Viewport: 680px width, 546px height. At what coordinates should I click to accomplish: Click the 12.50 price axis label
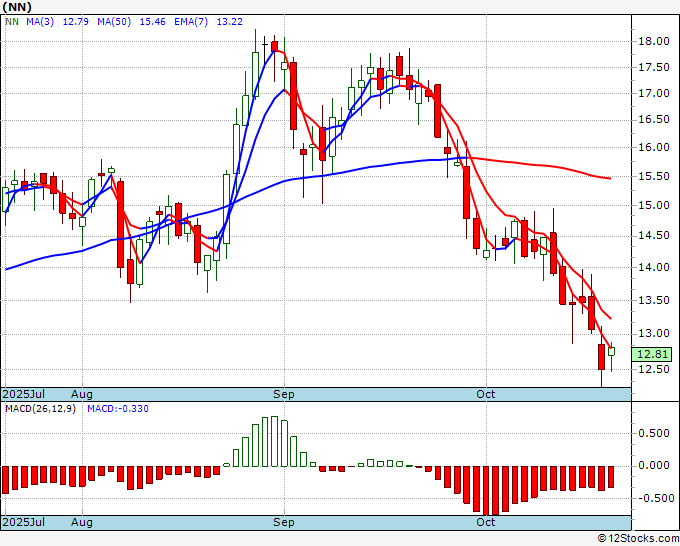[x=654, y=369]
